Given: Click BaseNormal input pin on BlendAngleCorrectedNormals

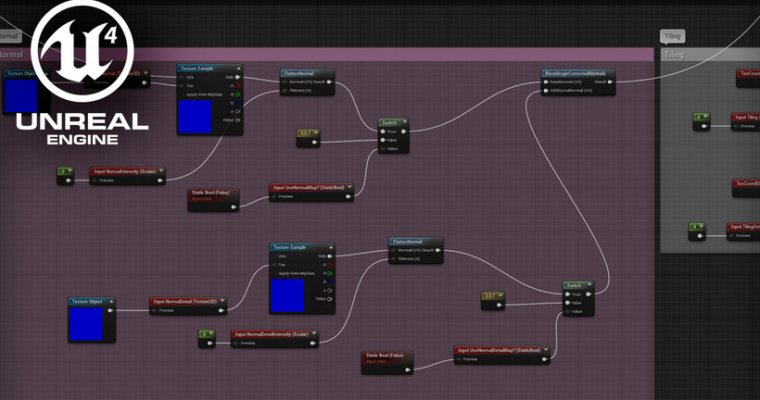Looking at the screenshot, I should click(x=546, y=82).
